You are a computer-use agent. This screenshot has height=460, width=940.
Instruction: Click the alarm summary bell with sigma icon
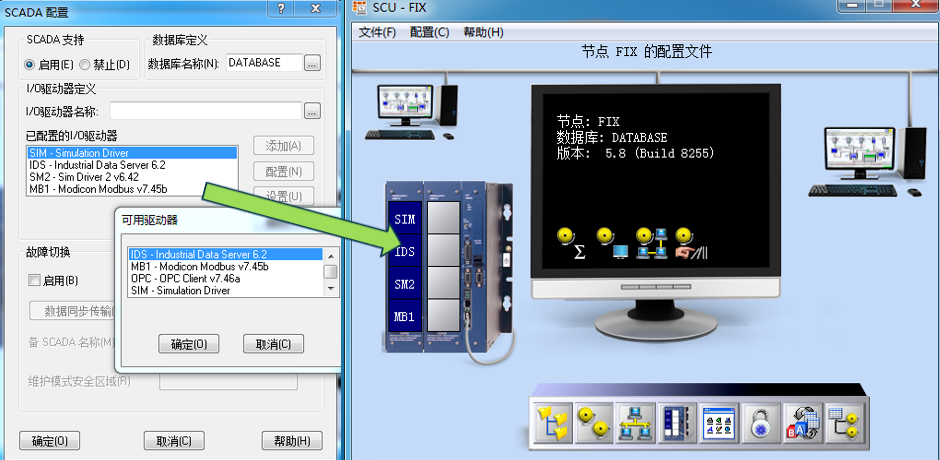click(570, 243)
